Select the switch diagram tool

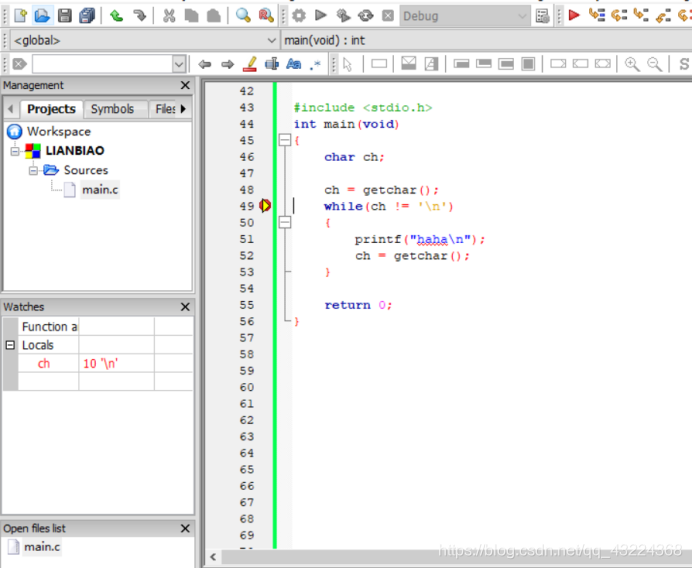431,64
